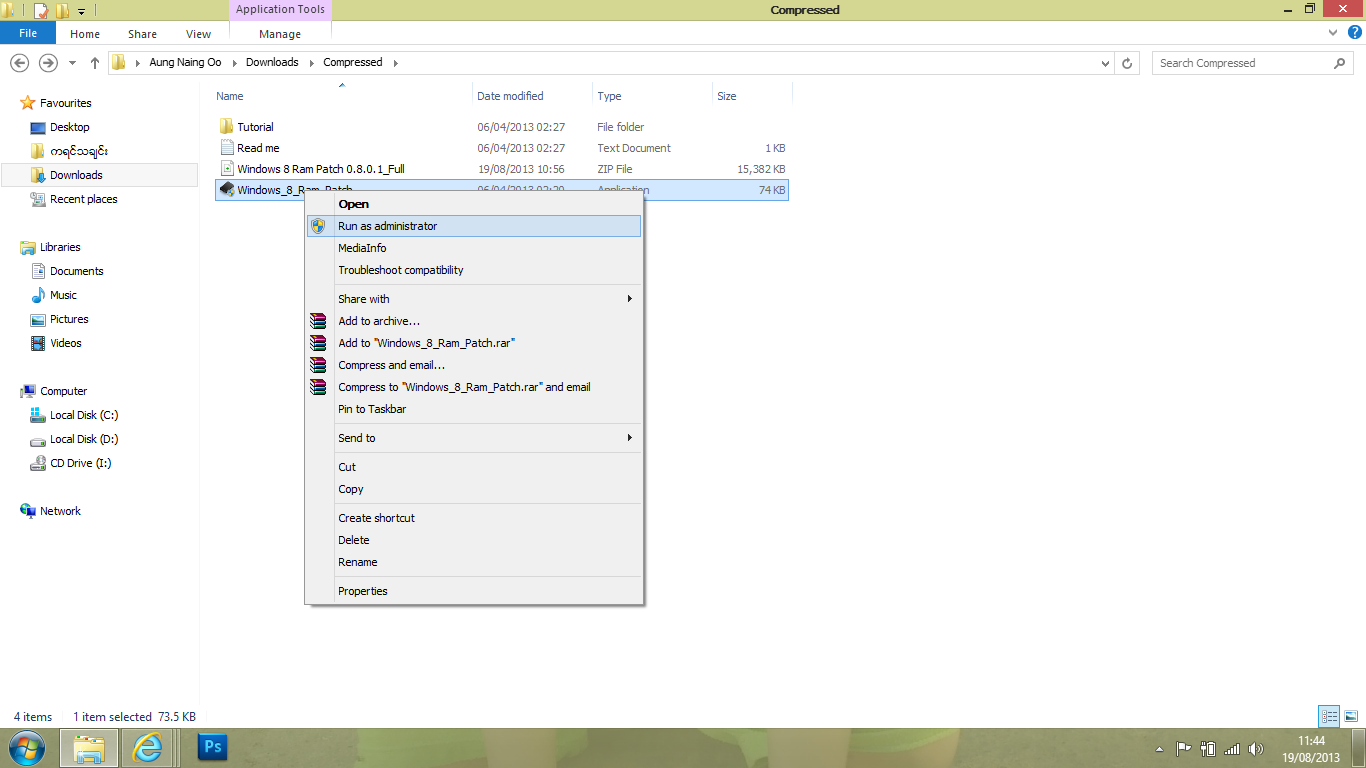Open the Home ribbon tab

click(x=85, y=33)
